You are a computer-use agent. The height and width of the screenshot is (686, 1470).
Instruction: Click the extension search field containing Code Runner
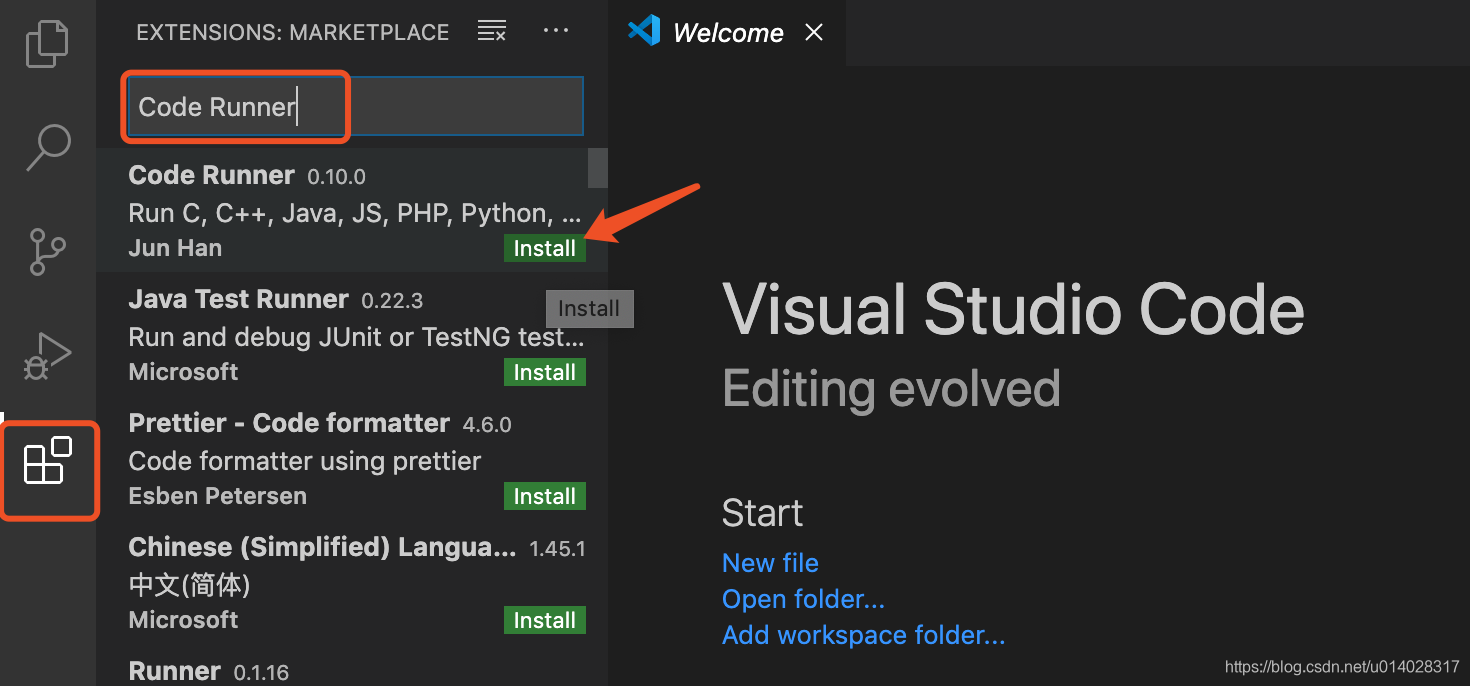point(354,106)
